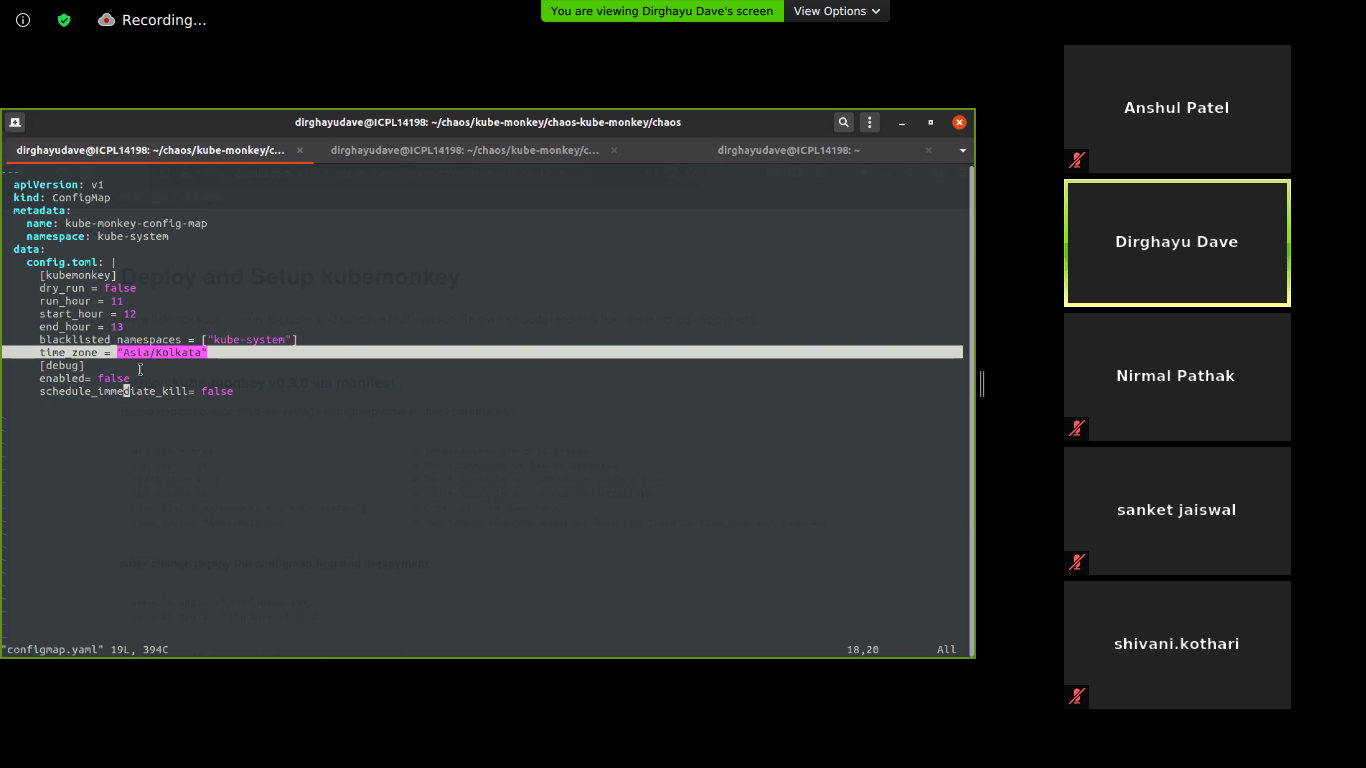Minimize the terminal window
The width and height of the screenshot is (1366, 768).
(x=902, y=123)
